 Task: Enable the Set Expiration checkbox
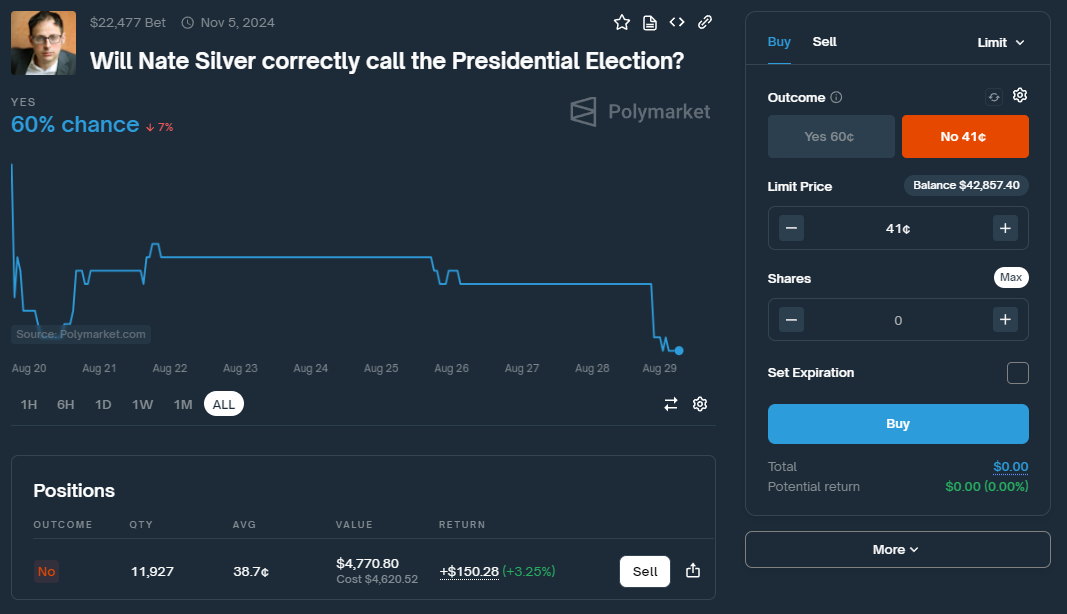pos(1017,373)
